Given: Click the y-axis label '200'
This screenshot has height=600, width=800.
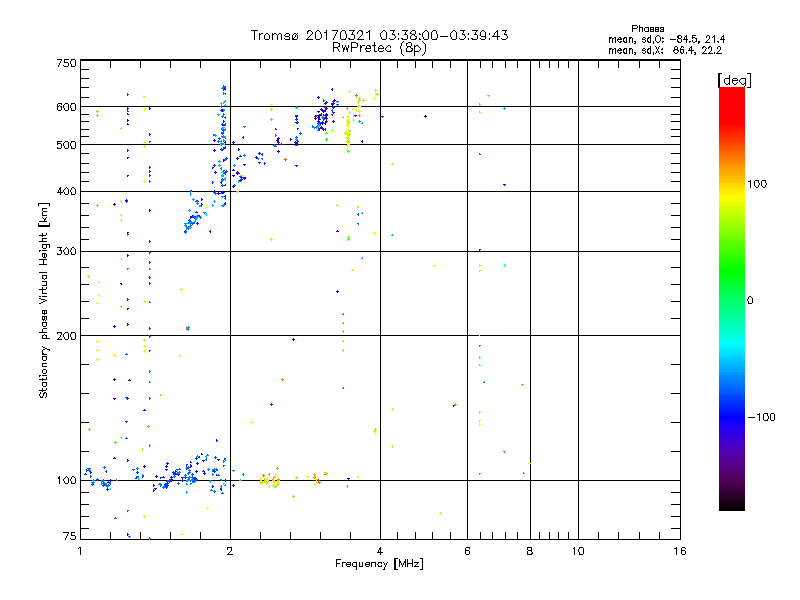Looking at the screenshot, I should [x=66, y=336].
